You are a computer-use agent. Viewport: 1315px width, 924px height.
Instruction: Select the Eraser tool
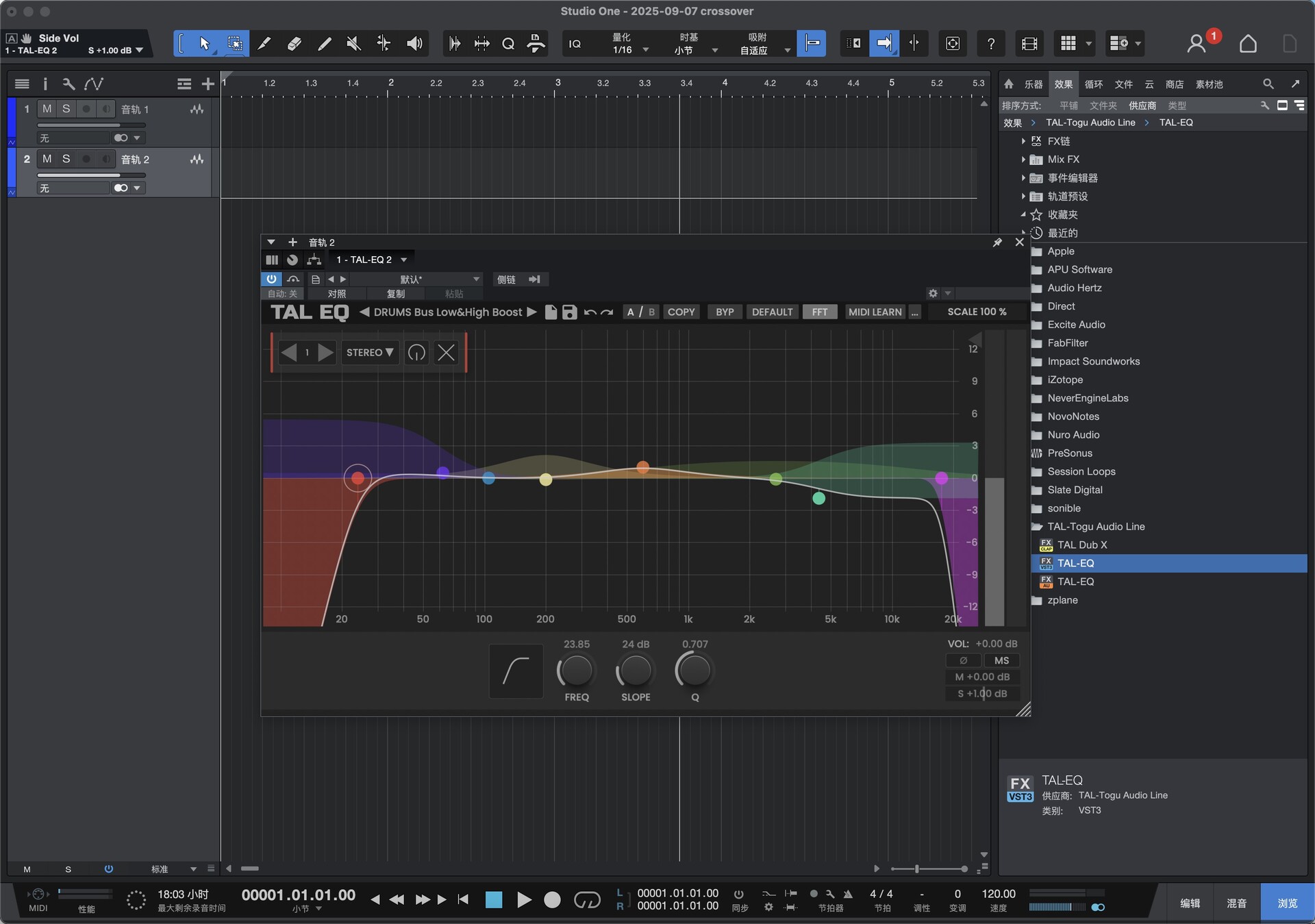click(294, 44)
